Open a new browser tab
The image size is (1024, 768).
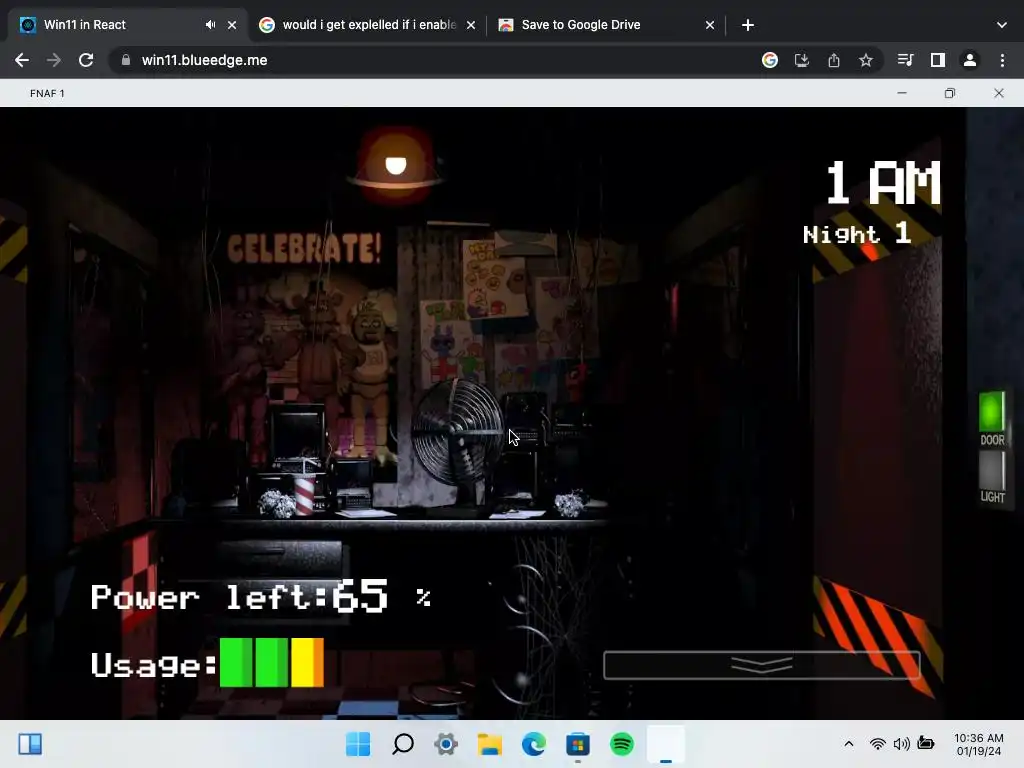[748, 25]
